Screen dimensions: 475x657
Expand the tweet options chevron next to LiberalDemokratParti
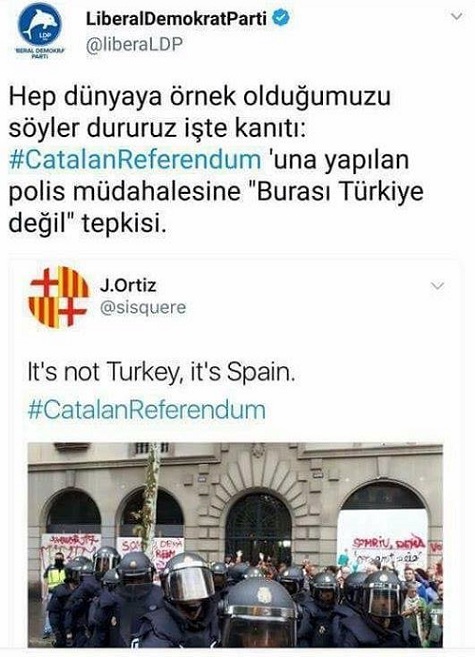coord(456,16)
